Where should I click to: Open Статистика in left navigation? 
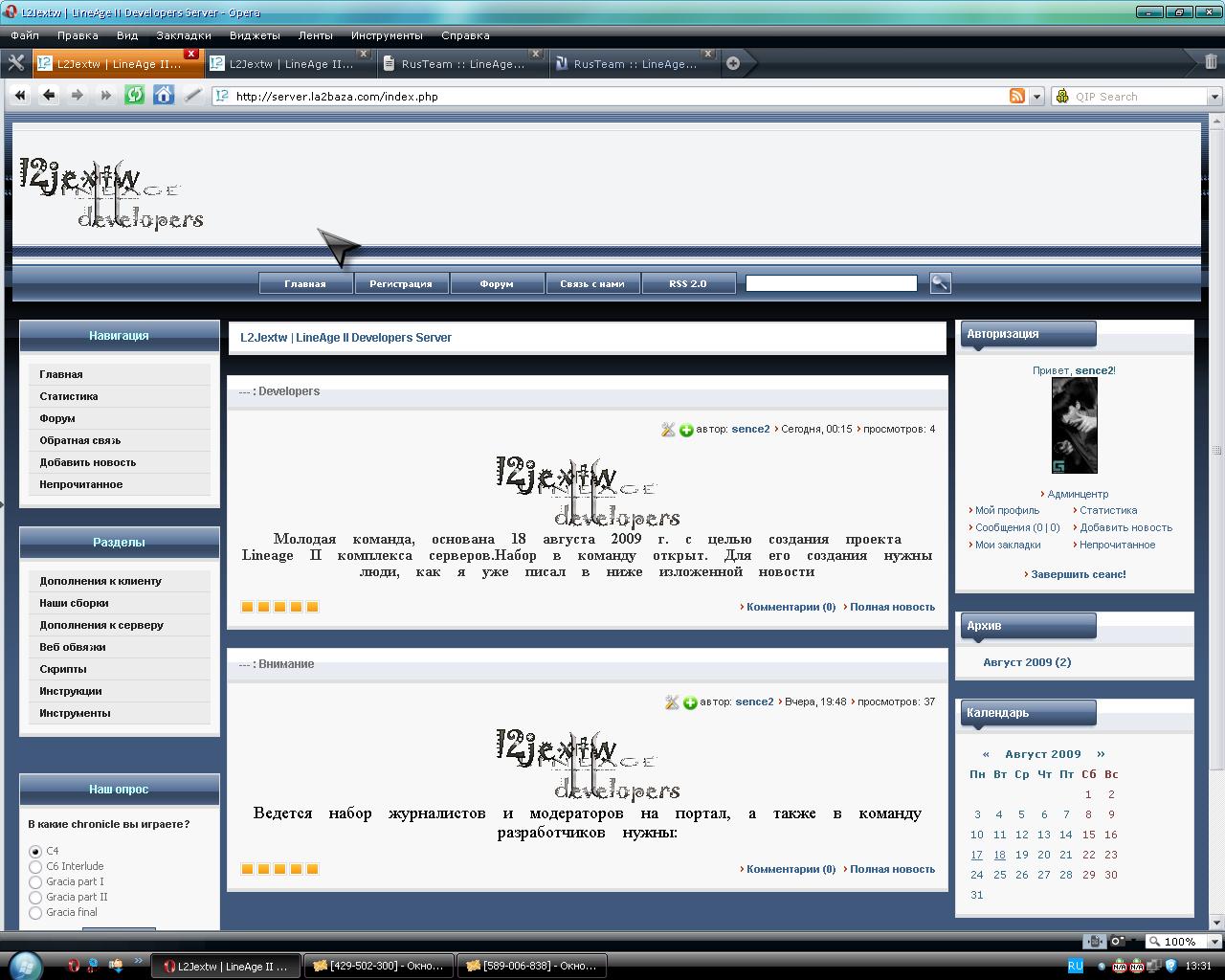click(x=69, y=396)
